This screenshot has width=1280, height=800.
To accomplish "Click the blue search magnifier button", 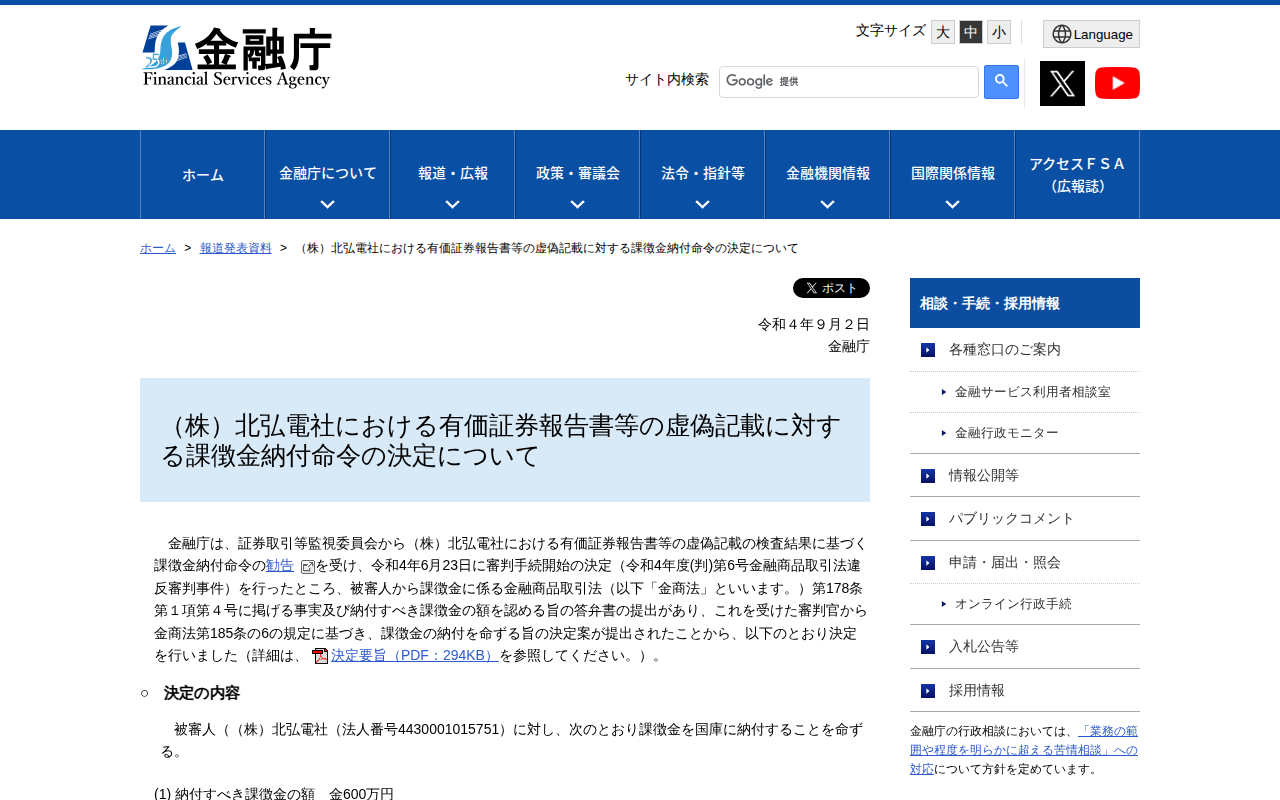I will (x=1001, y=82).
